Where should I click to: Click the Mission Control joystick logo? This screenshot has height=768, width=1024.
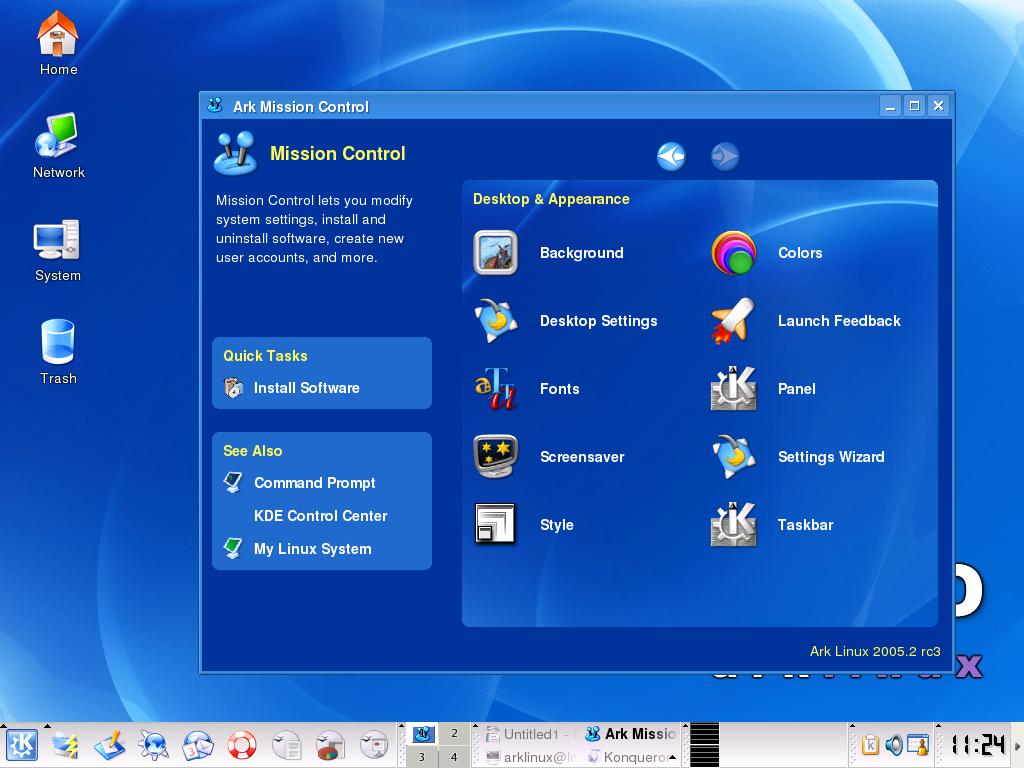point(235,153)
